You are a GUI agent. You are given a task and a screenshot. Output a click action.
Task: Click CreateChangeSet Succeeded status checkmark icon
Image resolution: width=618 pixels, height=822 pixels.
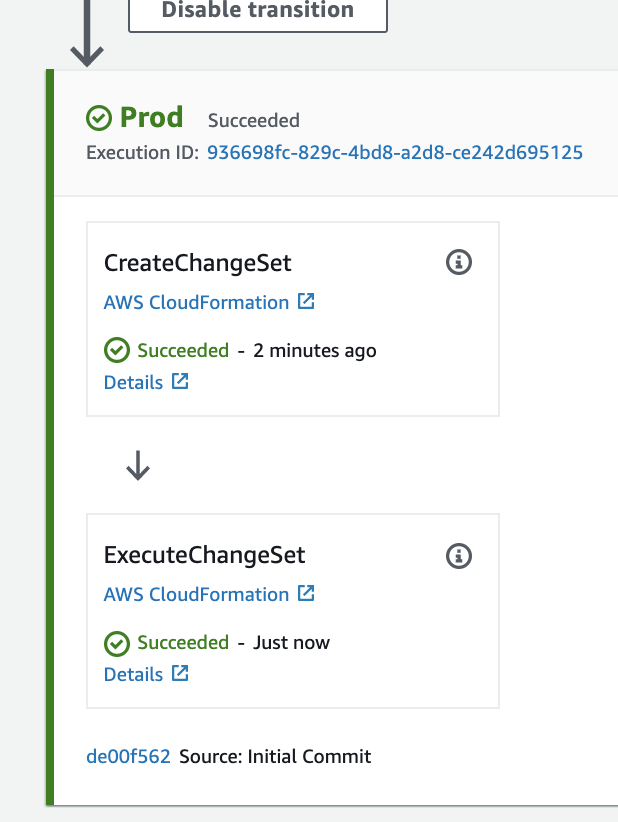tap(117, 350)
